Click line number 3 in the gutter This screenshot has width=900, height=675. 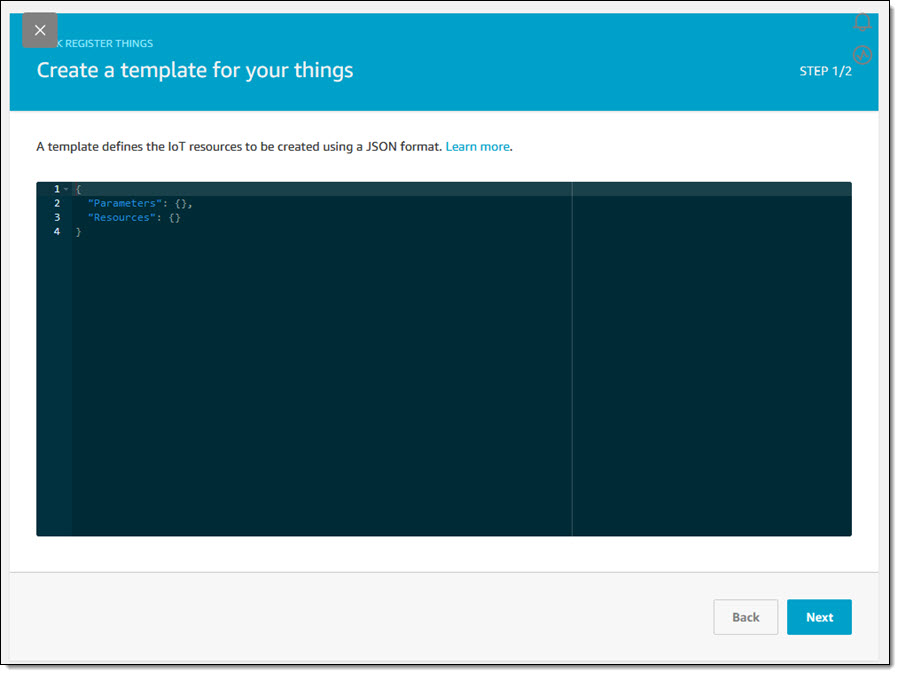click(56, 217)
